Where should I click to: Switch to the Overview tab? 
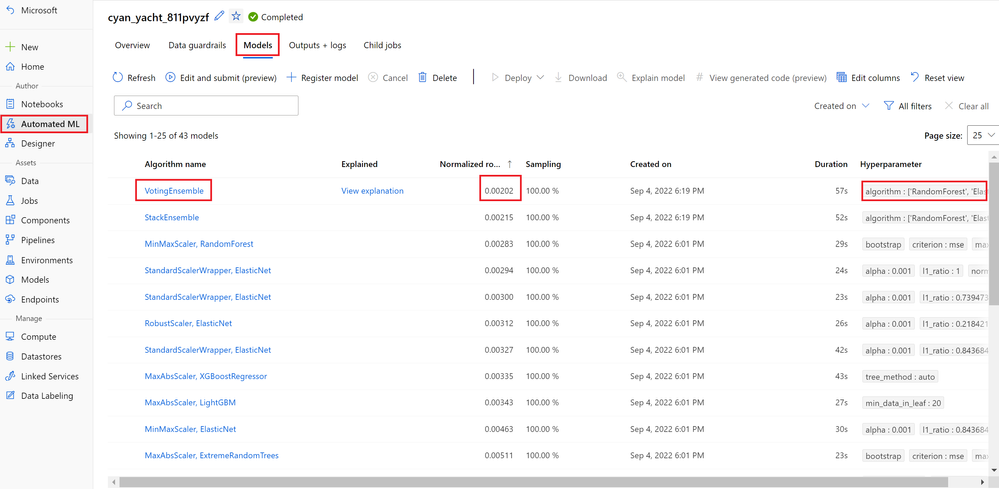tap(133, 45)
